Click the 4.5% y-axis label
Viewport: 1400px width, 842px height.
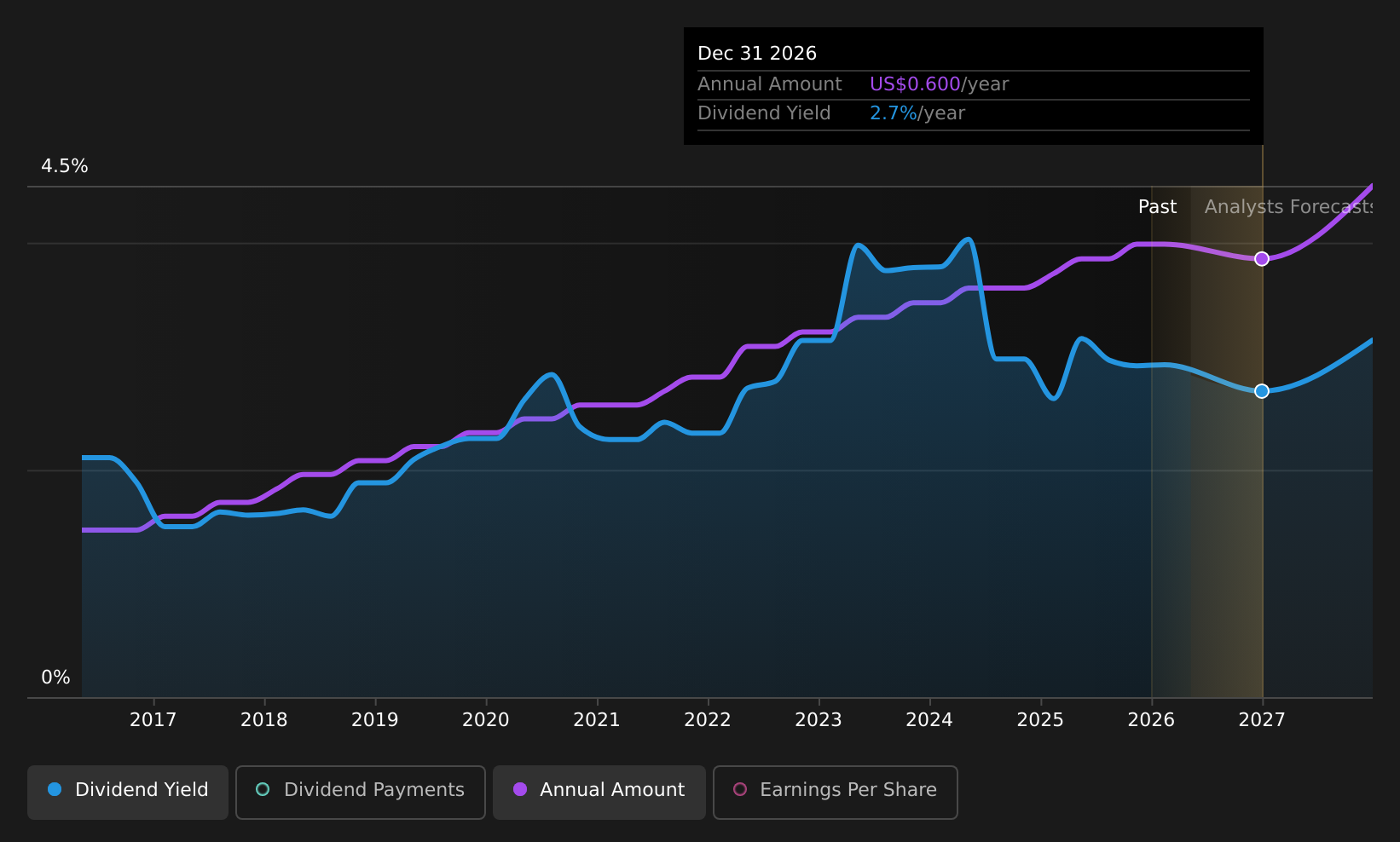point(65,166)
